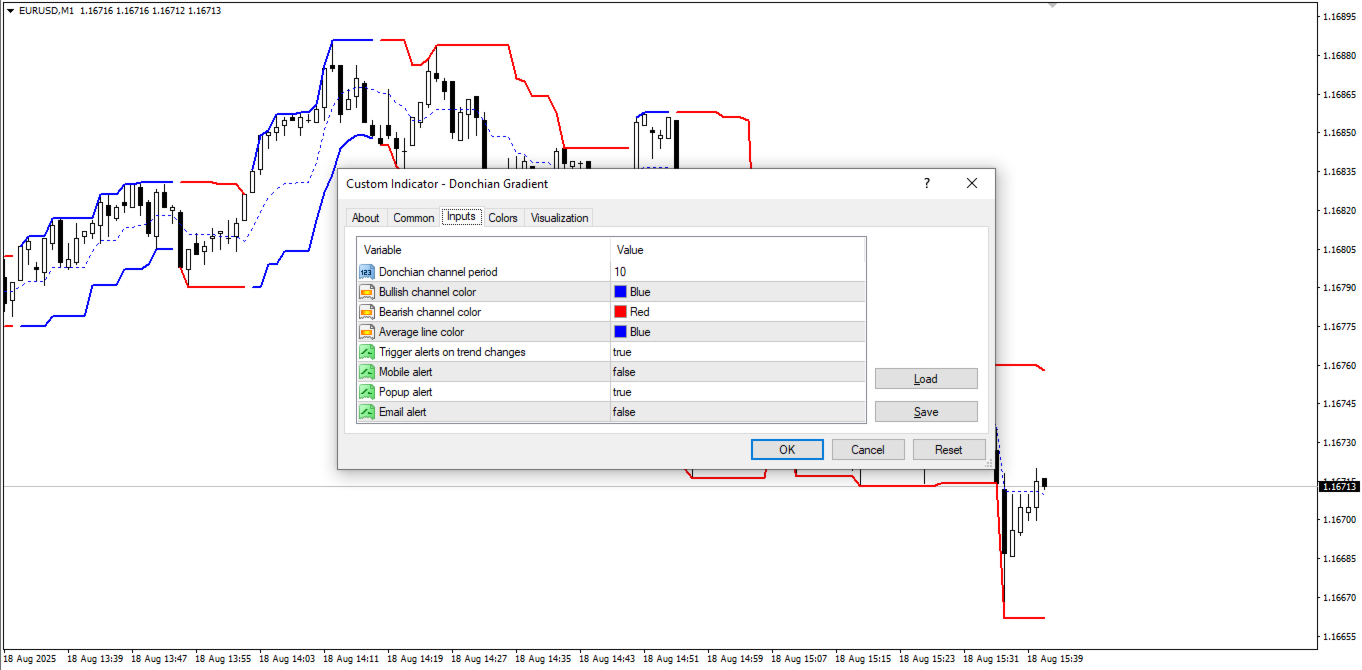Select the Popup alert label
This screenshot has height=670, width=1362.
[x=406, y=392]
